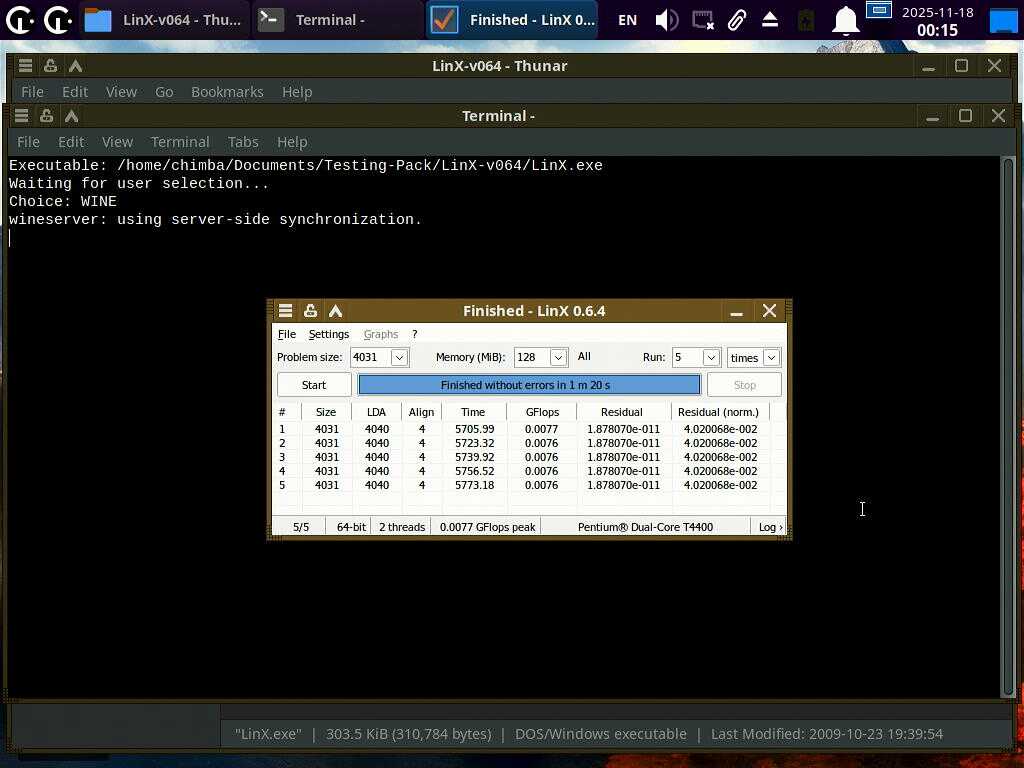Open the ? help menu in LinX
Image resolution: width=1024 pixels, height=768 pixels.
[415, 334]
